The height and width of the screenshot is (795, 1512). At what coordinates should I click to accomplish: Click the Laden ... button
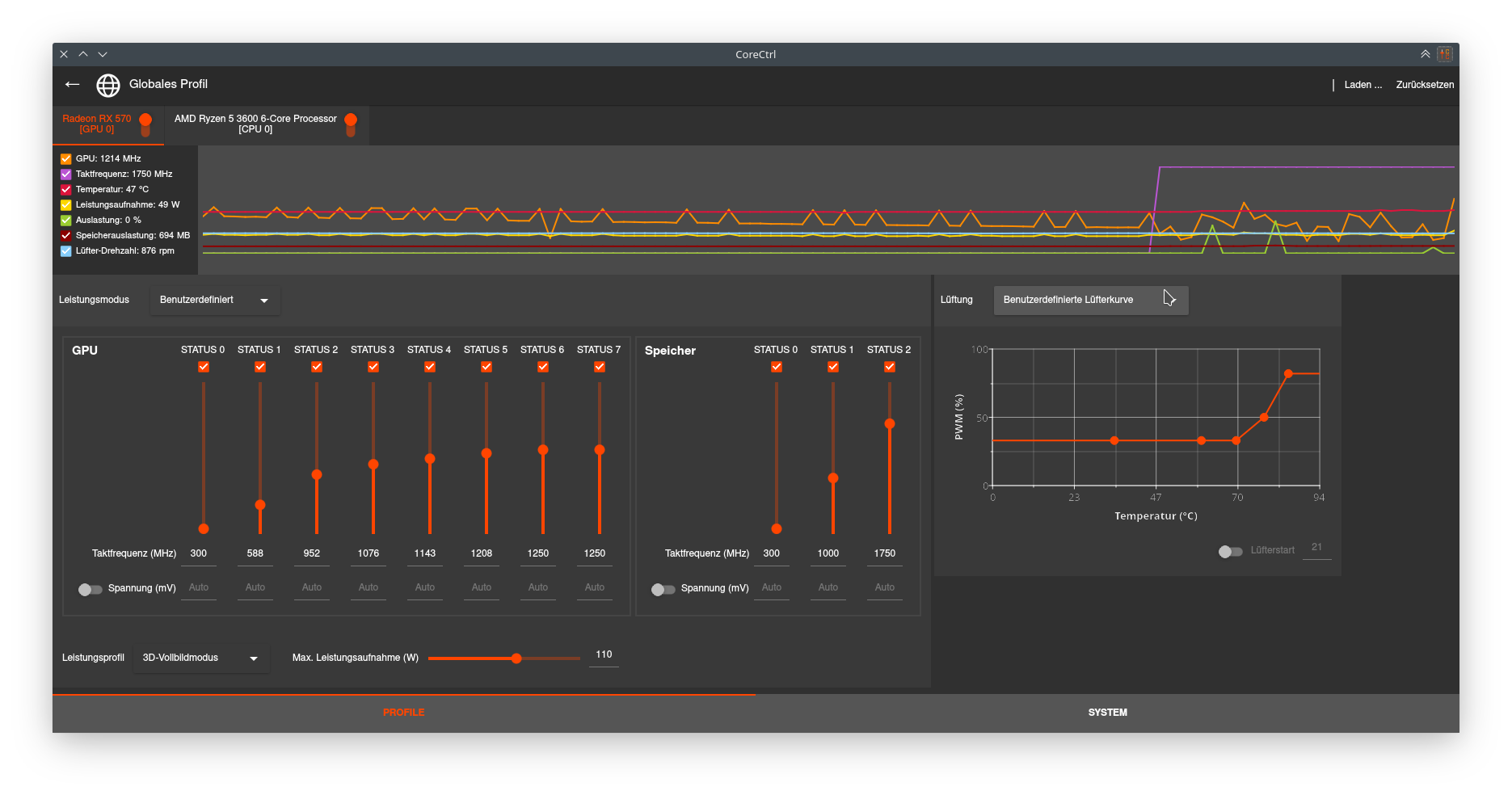point(1363,85)
